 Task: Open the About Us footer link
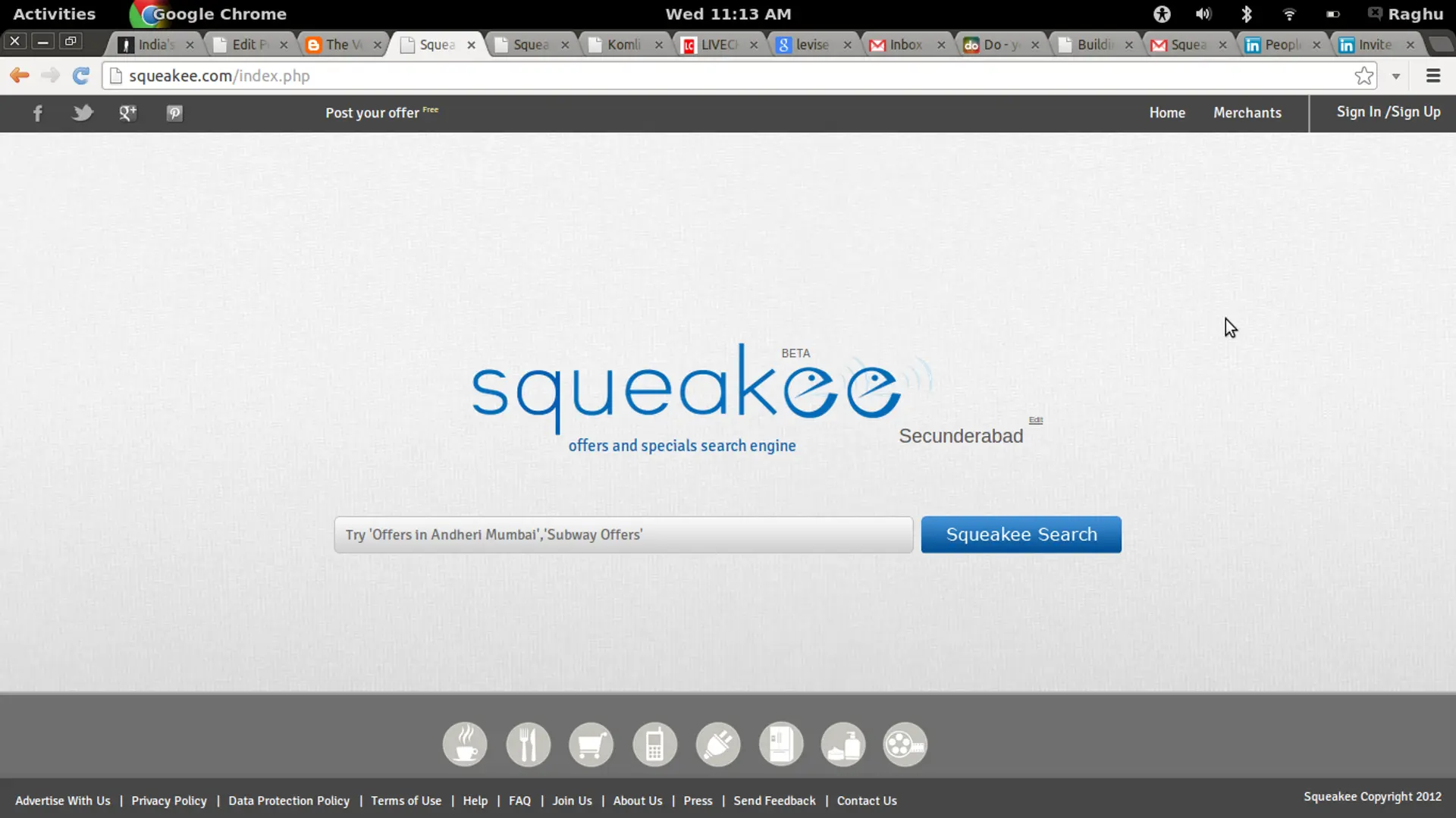coord(638,801)
